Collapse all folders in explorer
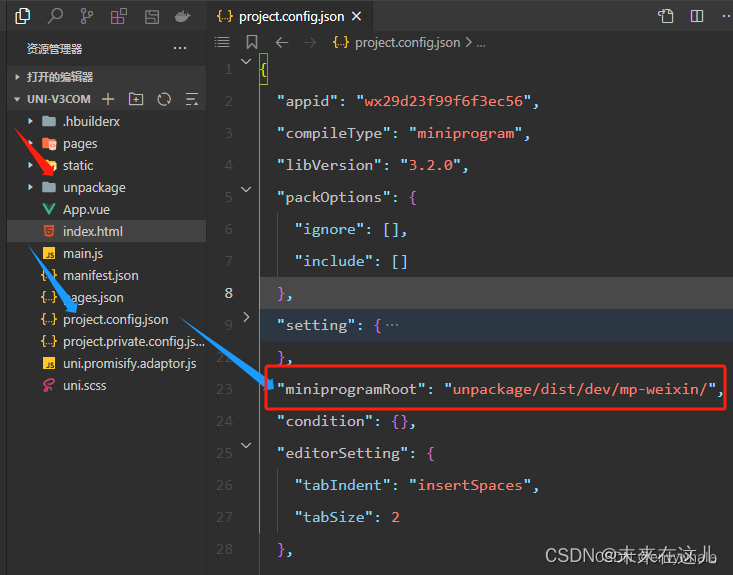This screenshot has width=733, height=575. (x=192, y=99)
